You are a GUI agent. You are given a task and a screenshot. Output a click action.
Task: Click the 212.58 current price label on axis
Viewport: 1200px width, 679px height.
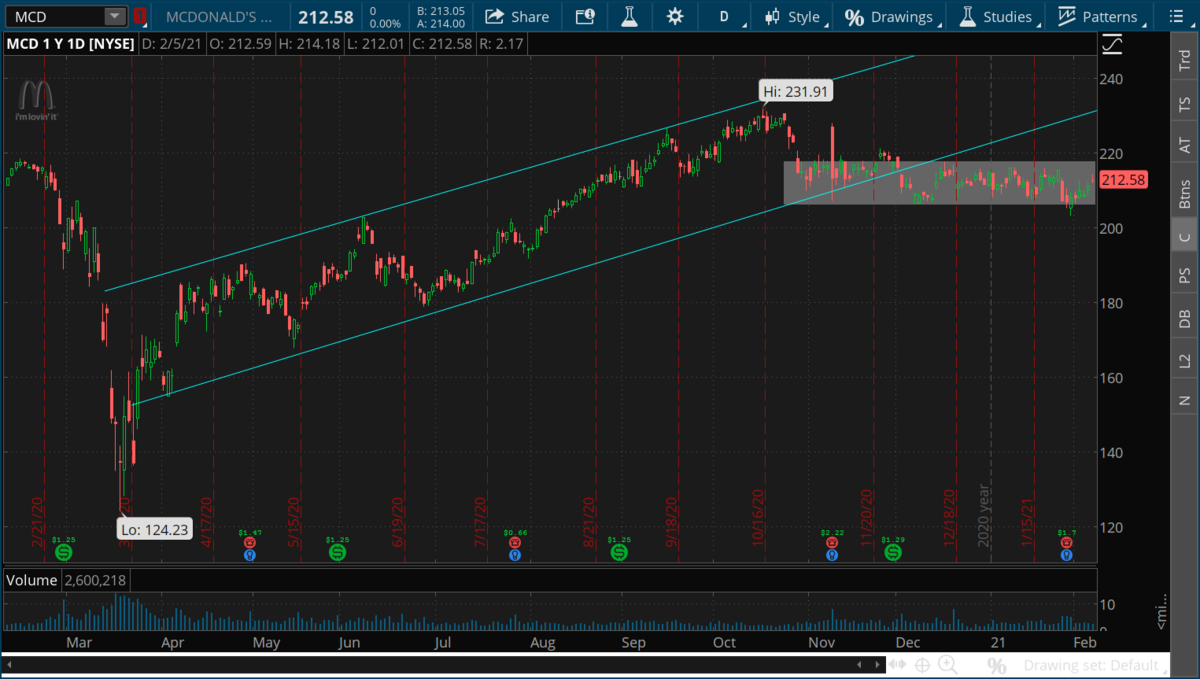tap(1123, 181)
